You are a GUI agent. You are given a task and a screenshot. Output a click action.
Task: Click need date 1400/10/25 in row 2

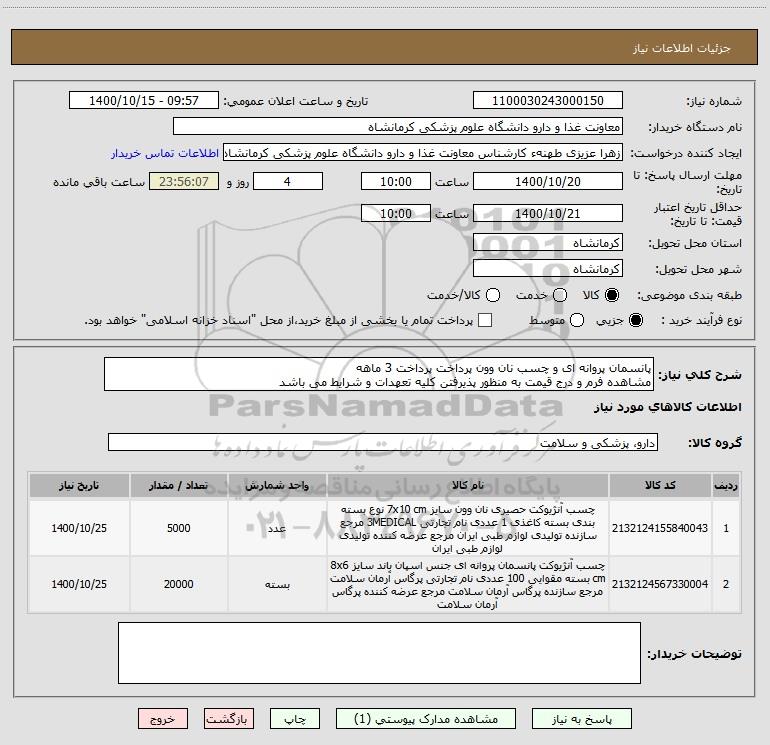tap(79, 584)
